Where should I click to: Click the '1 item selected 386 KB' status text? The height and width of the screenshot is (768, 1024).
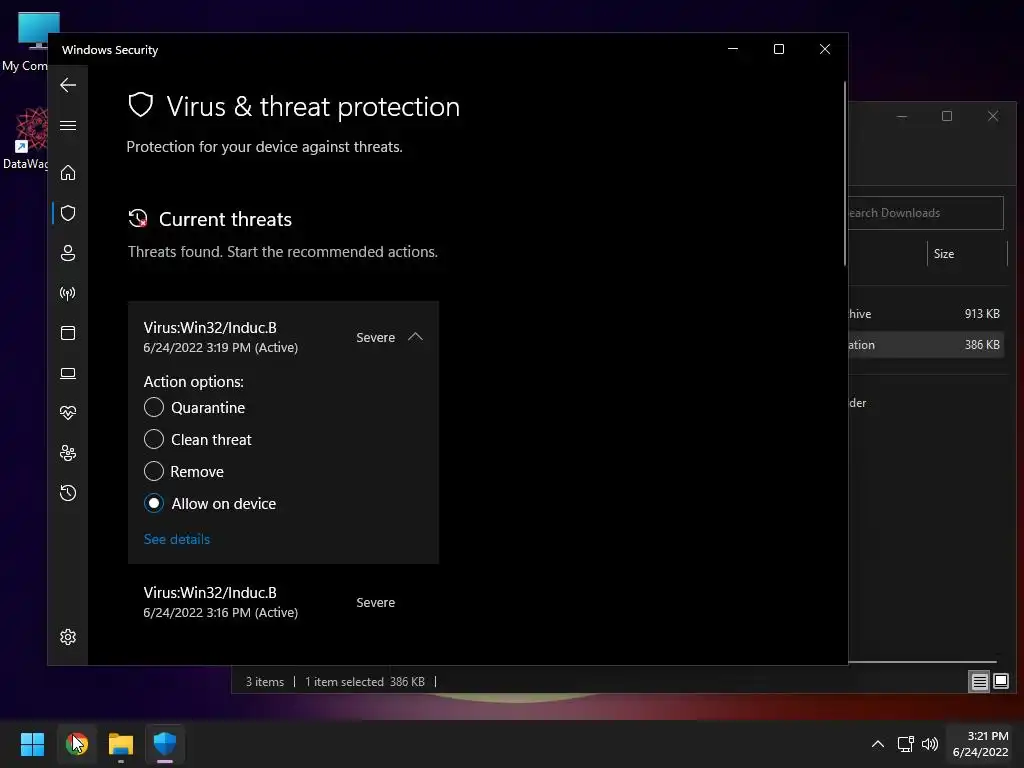[x=364, y=682]
